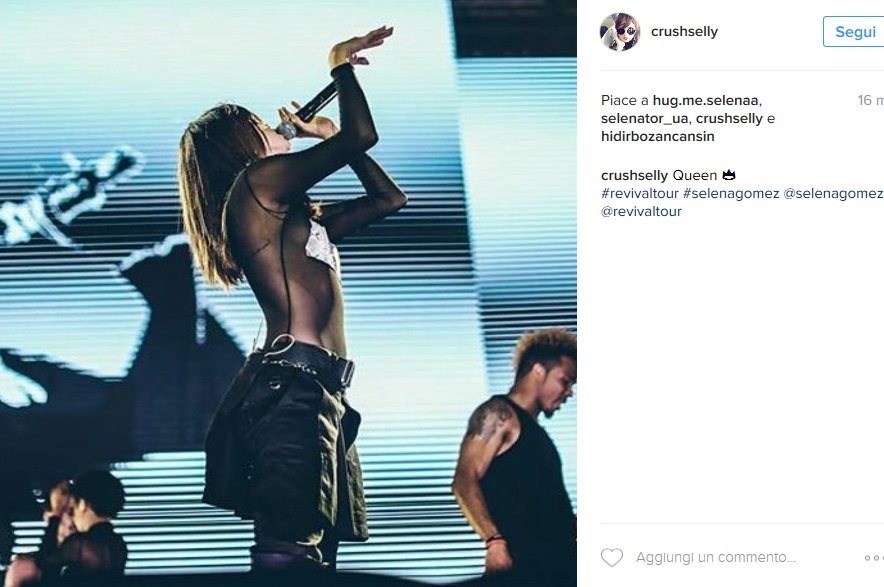Open crushselly's round profile avatar
Image resolution: width=884 pixels, height=587 pixels.
tap(620, 32)
